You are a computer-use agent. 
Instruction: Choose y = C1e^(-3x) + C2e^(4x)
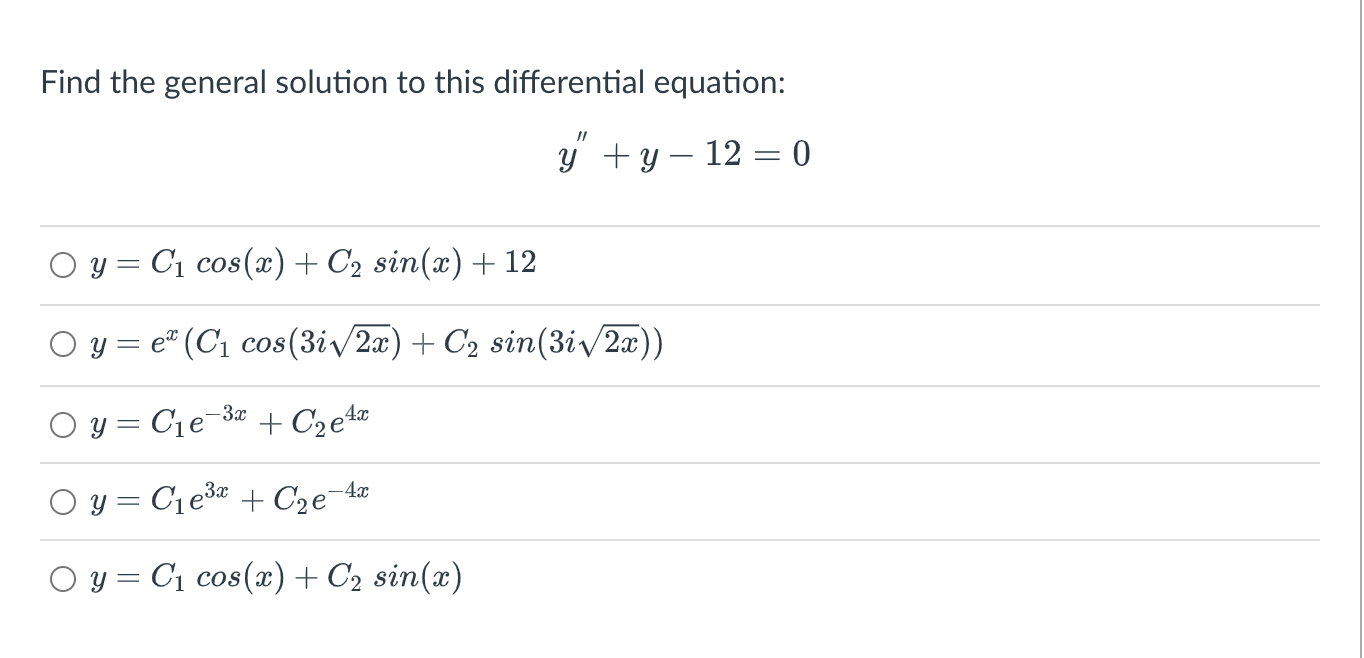(228, 422)
